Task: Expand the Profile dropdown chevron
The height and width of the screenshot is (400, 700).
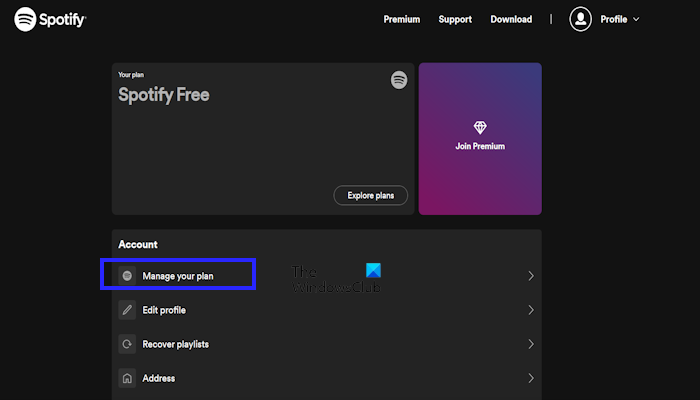Action: click(x=636, y=19)
